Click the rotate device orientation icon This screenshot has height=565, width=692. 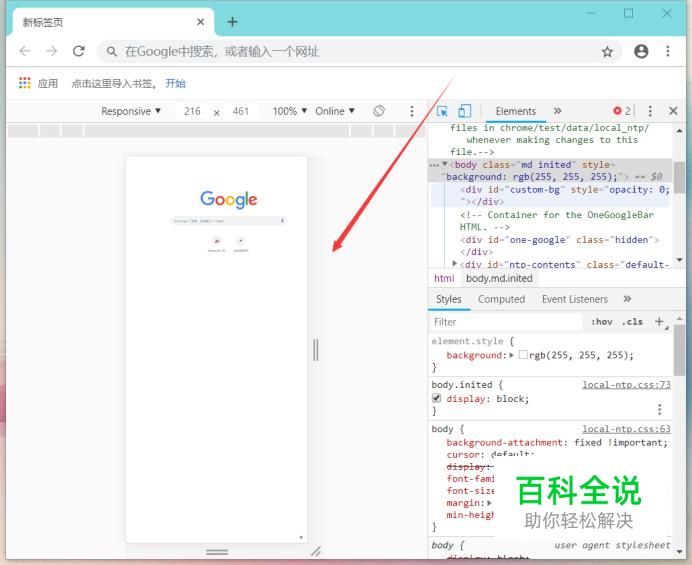379,111
